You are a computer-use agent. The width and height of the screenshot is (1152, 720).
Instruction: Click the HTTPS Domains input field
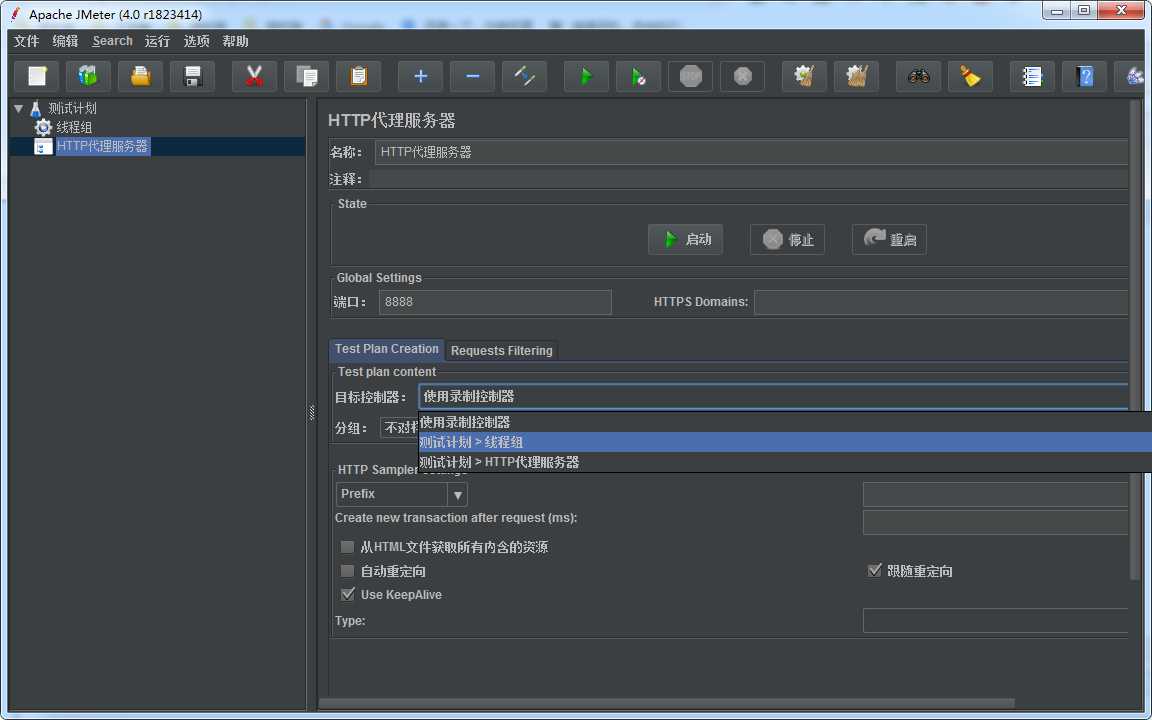(x=940, y=302)
